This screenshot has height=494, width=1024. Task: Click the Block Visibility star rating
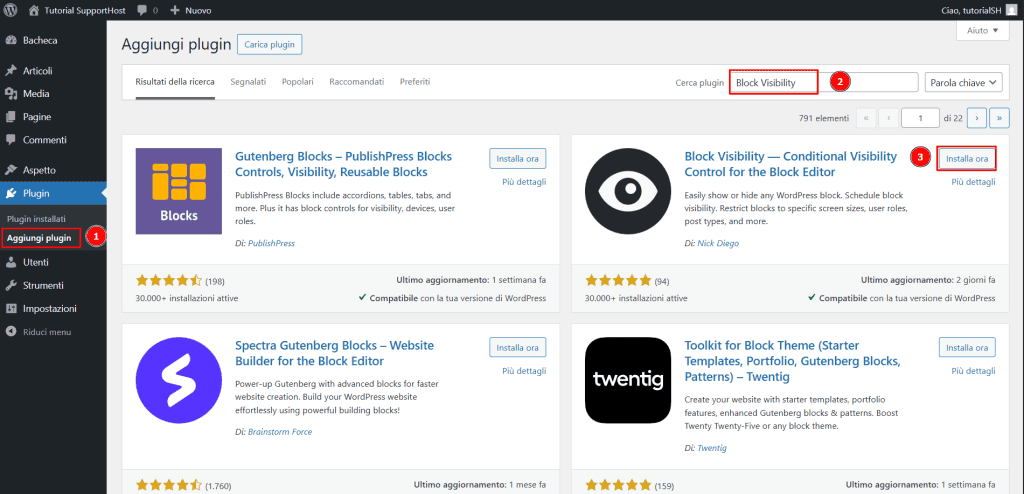click(x=618, y=281)
